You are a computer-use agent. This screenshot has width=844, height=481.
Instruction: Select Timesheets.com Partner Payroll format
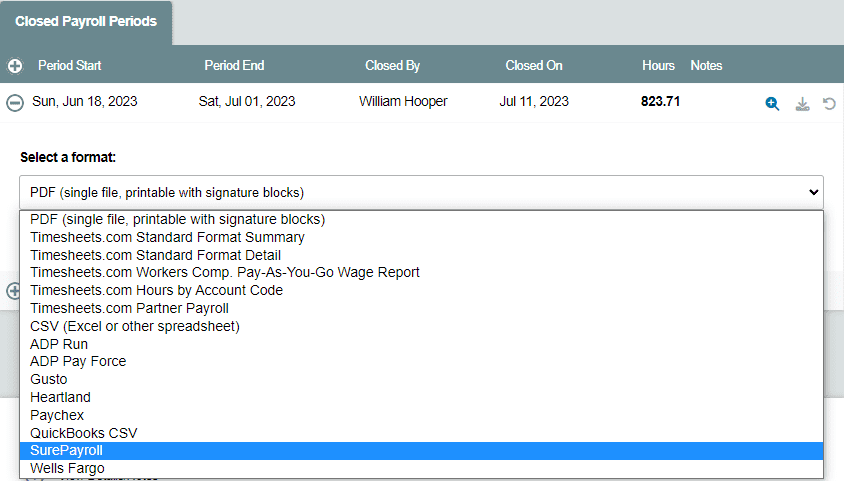click(421, 308)
